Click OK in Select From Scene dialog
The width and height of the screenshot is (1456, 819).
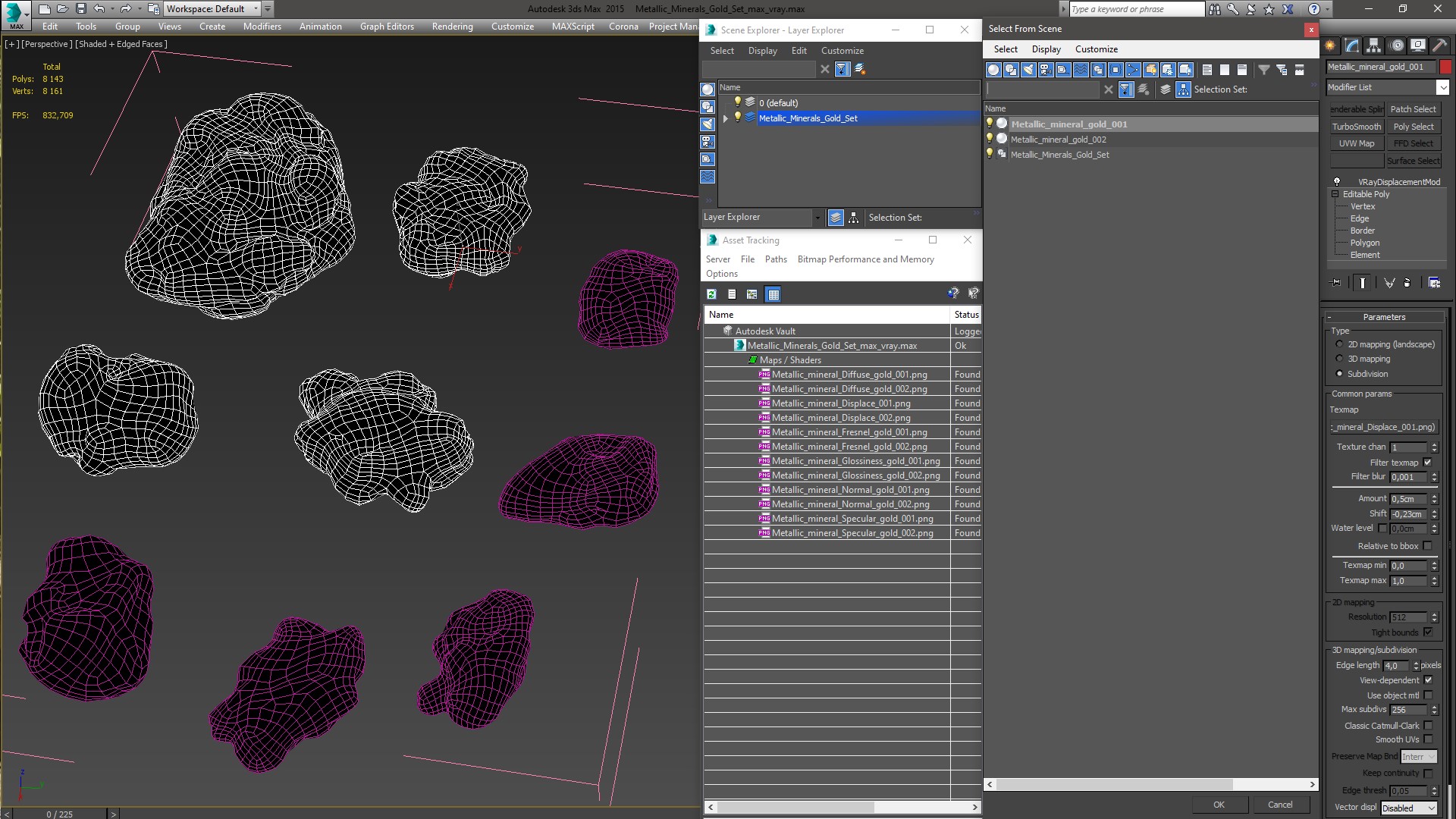1219,805
